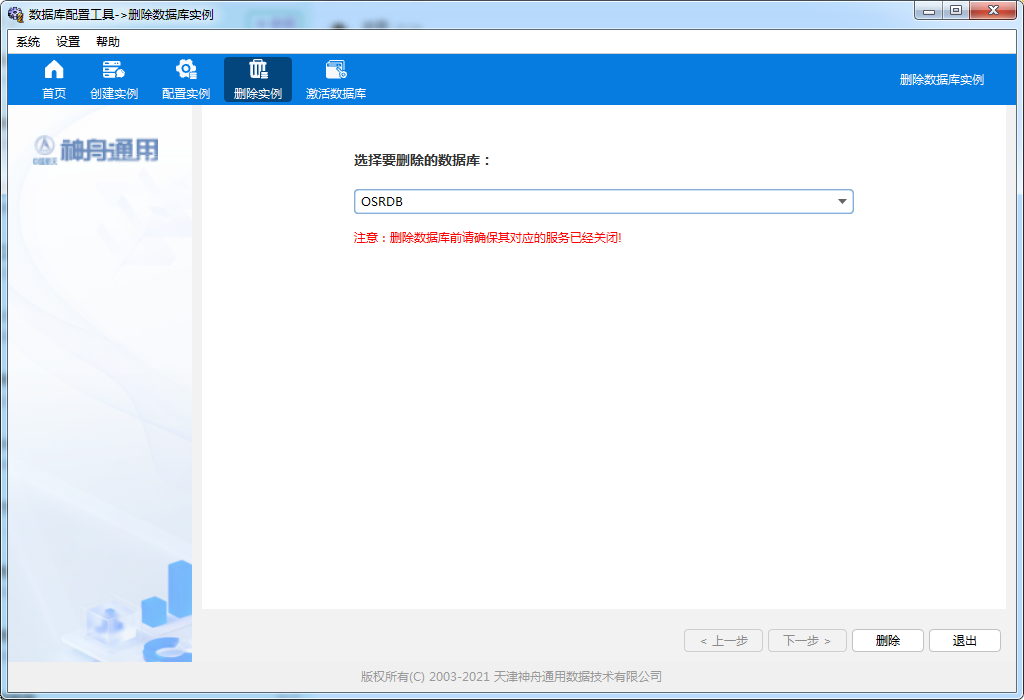Screen dimensions: 1024x700
Task: Click the app icon in title bar
Action: [x=16, y=15]
